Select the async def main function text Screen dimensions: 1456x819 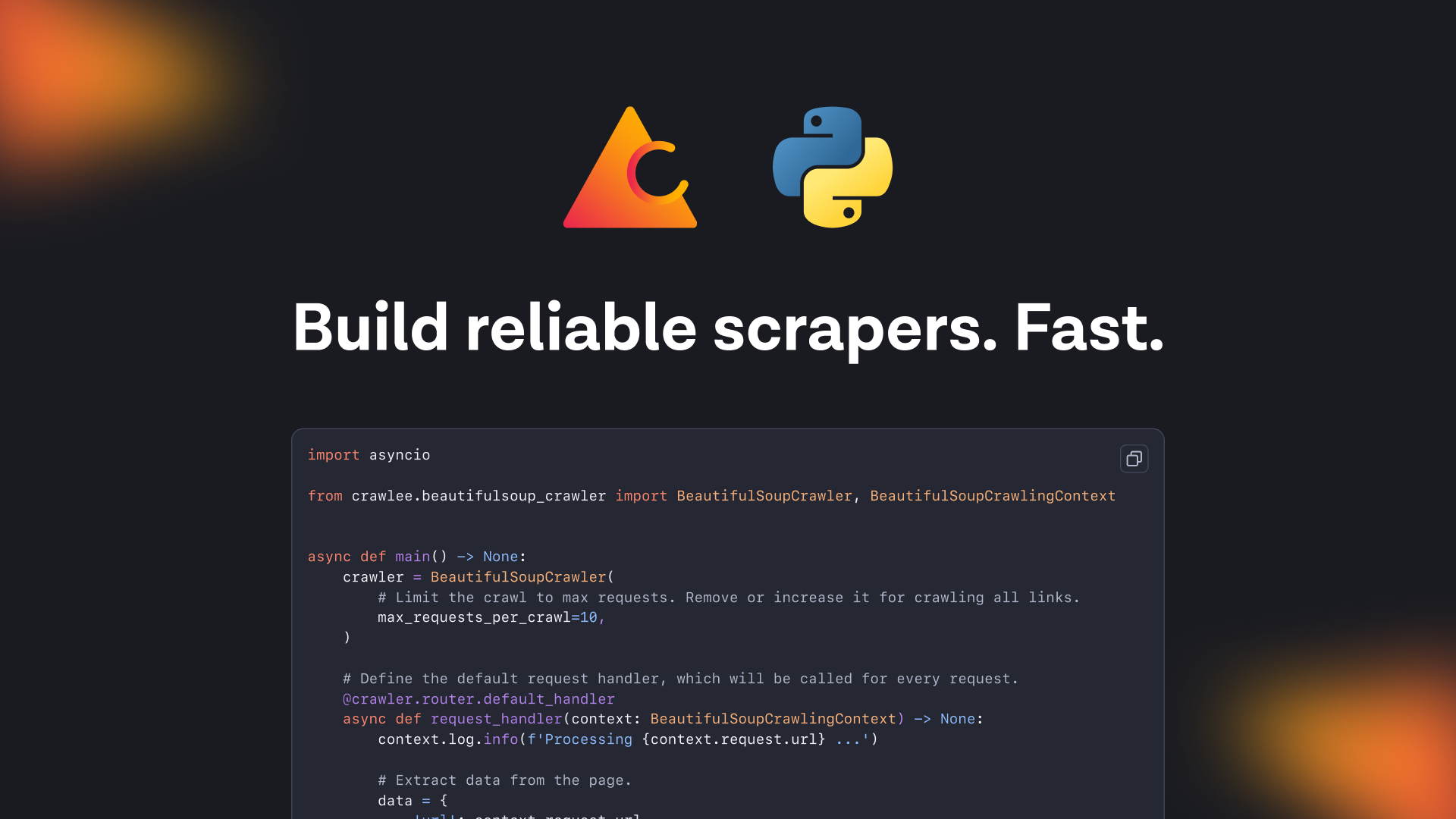(x=417, y=557)
